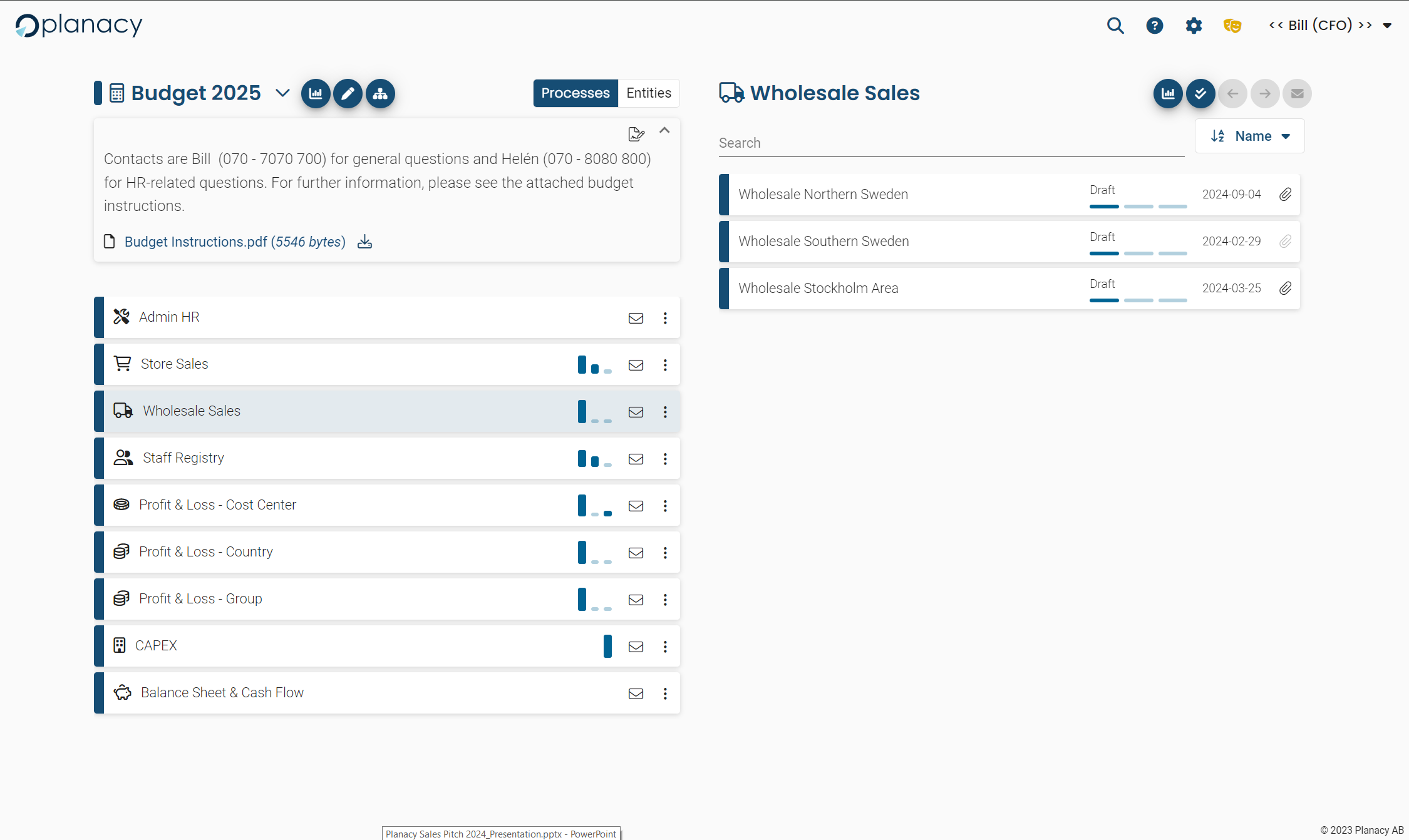Open attachment paperclip for Wholesale Northern Sweden
1409x840 pixels.
coord(1285,194)
